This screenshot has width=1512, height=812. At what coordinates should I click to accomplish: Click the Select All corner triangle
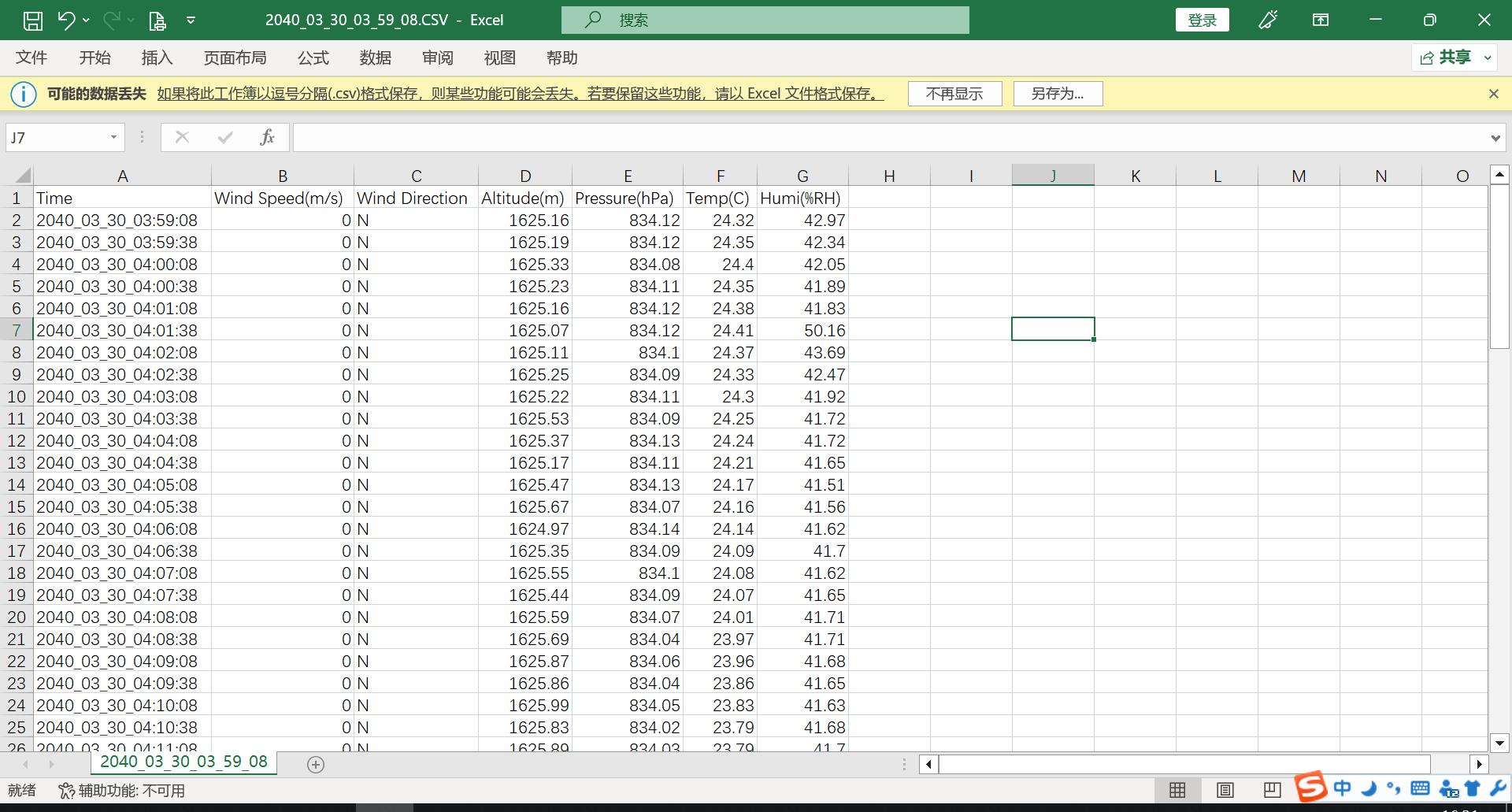(x=22, y=175)
